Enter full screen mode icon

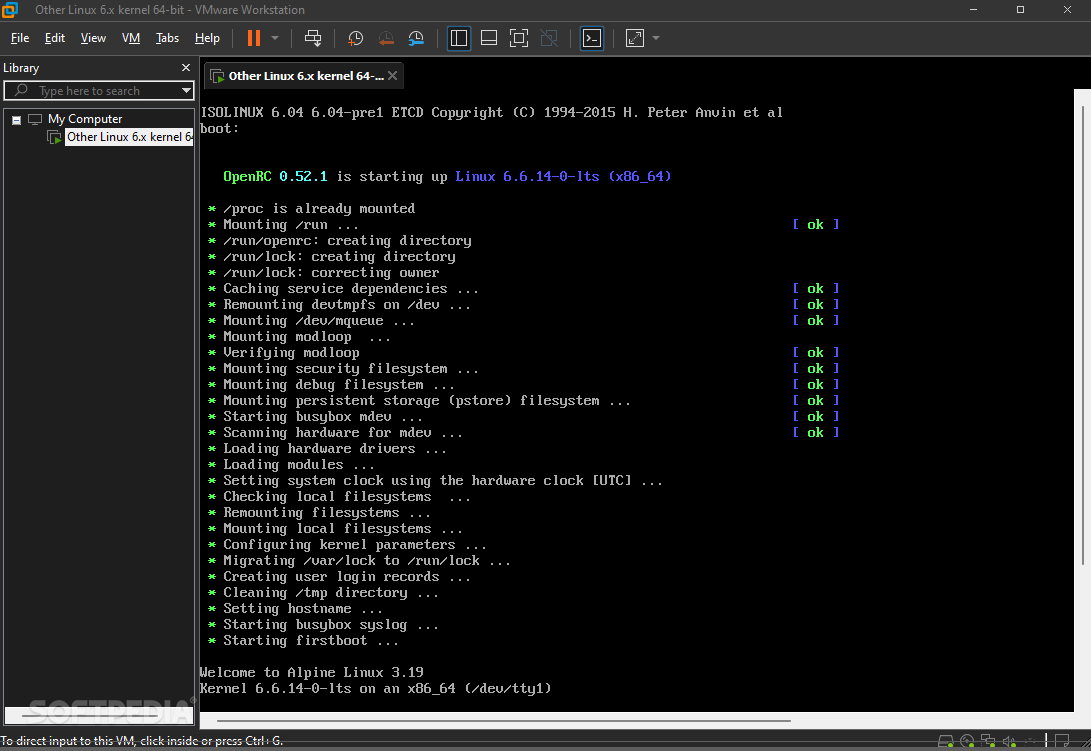click(519, 38)
